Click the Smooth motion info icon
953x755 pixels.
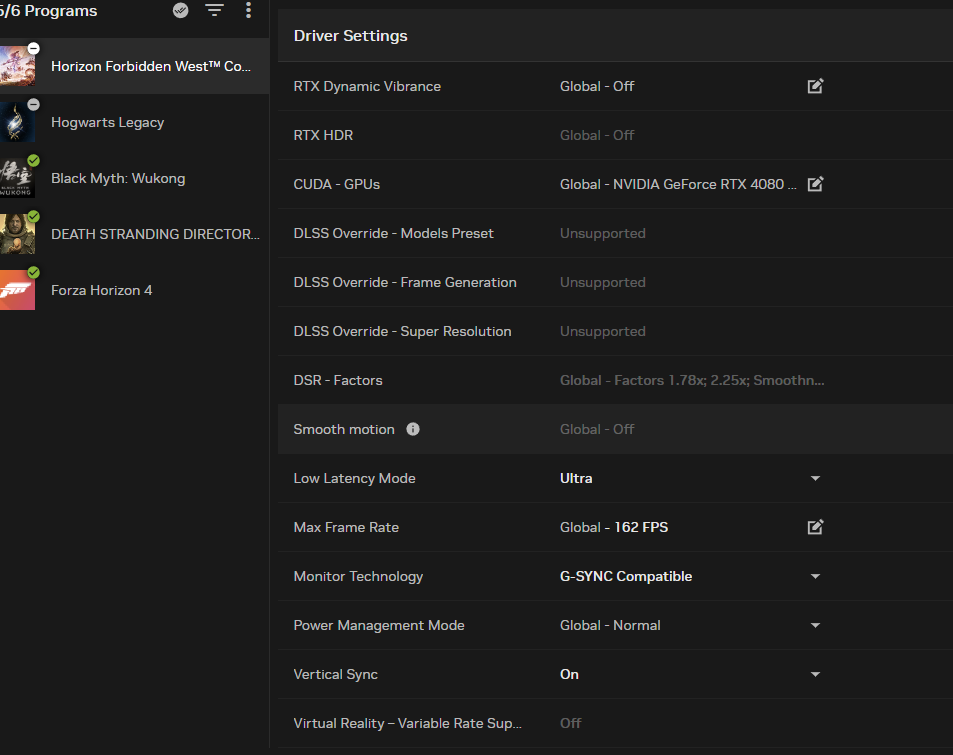pyautogui.click(x=413, y=429)
